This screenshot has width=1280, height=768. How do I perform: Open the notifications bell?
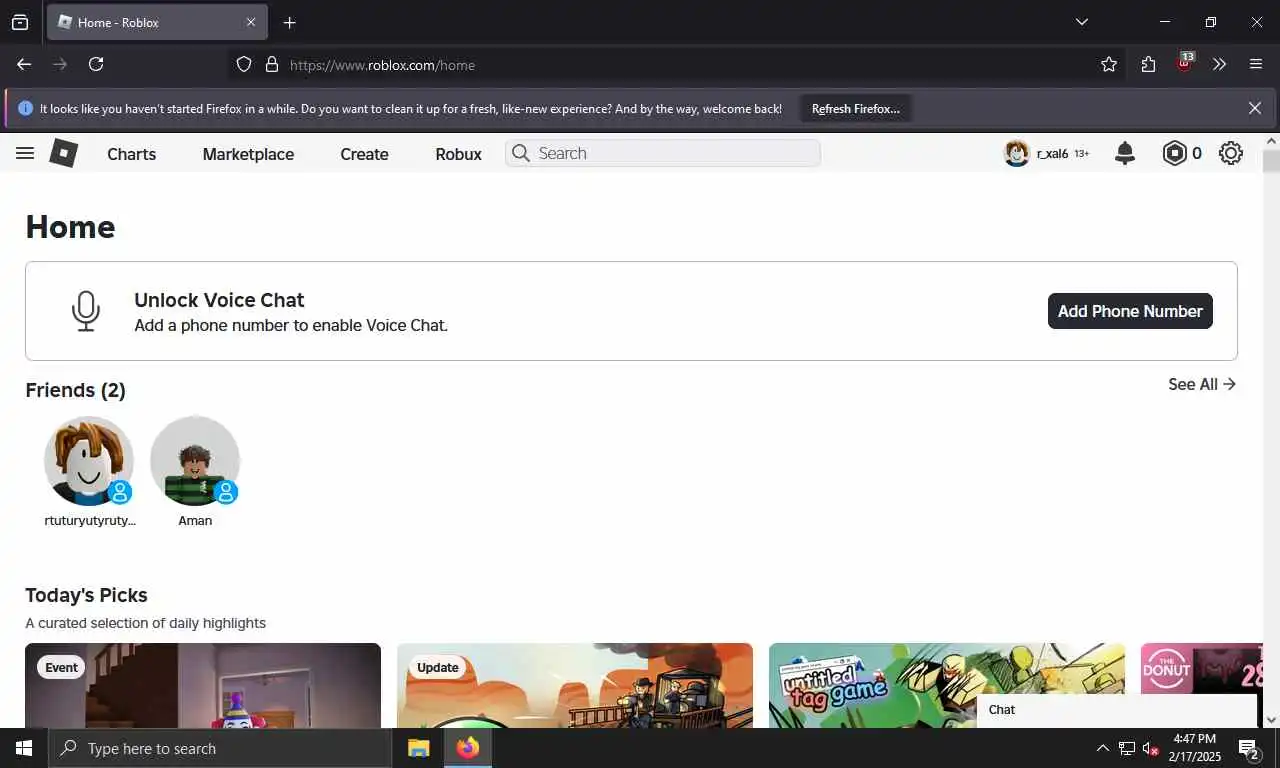coord(1125,153)
